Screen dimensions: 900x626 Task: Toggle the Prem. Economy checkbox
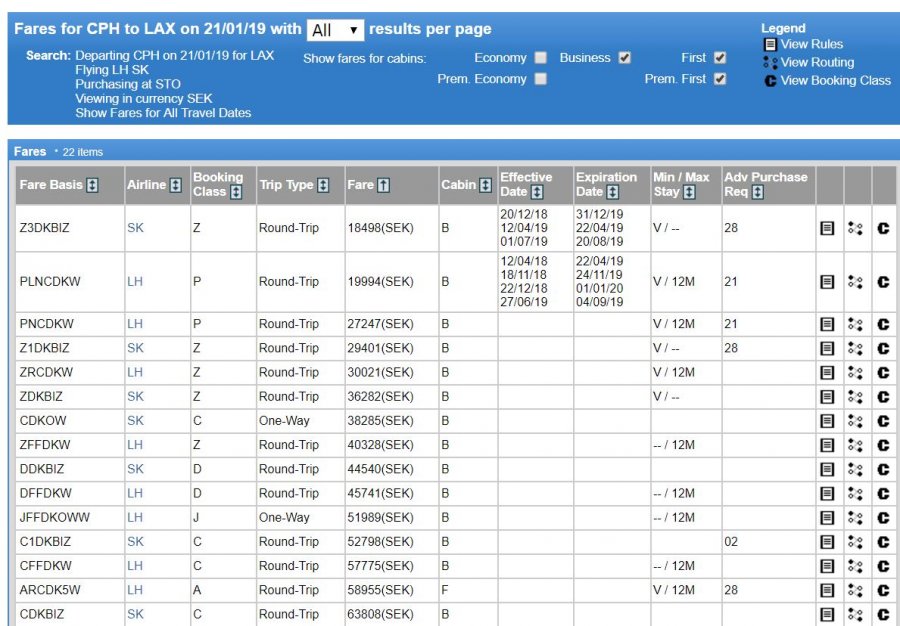tap(540, 79)
